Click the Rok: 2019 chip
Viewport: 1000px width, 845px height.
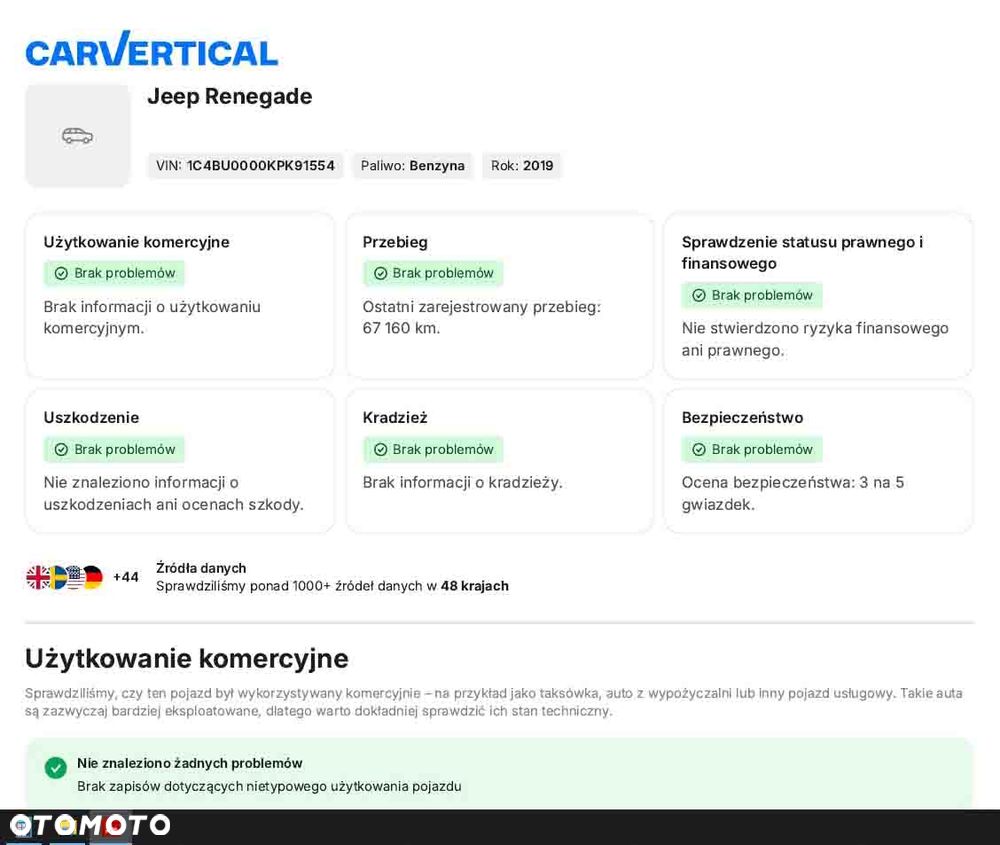pos(522,166)
